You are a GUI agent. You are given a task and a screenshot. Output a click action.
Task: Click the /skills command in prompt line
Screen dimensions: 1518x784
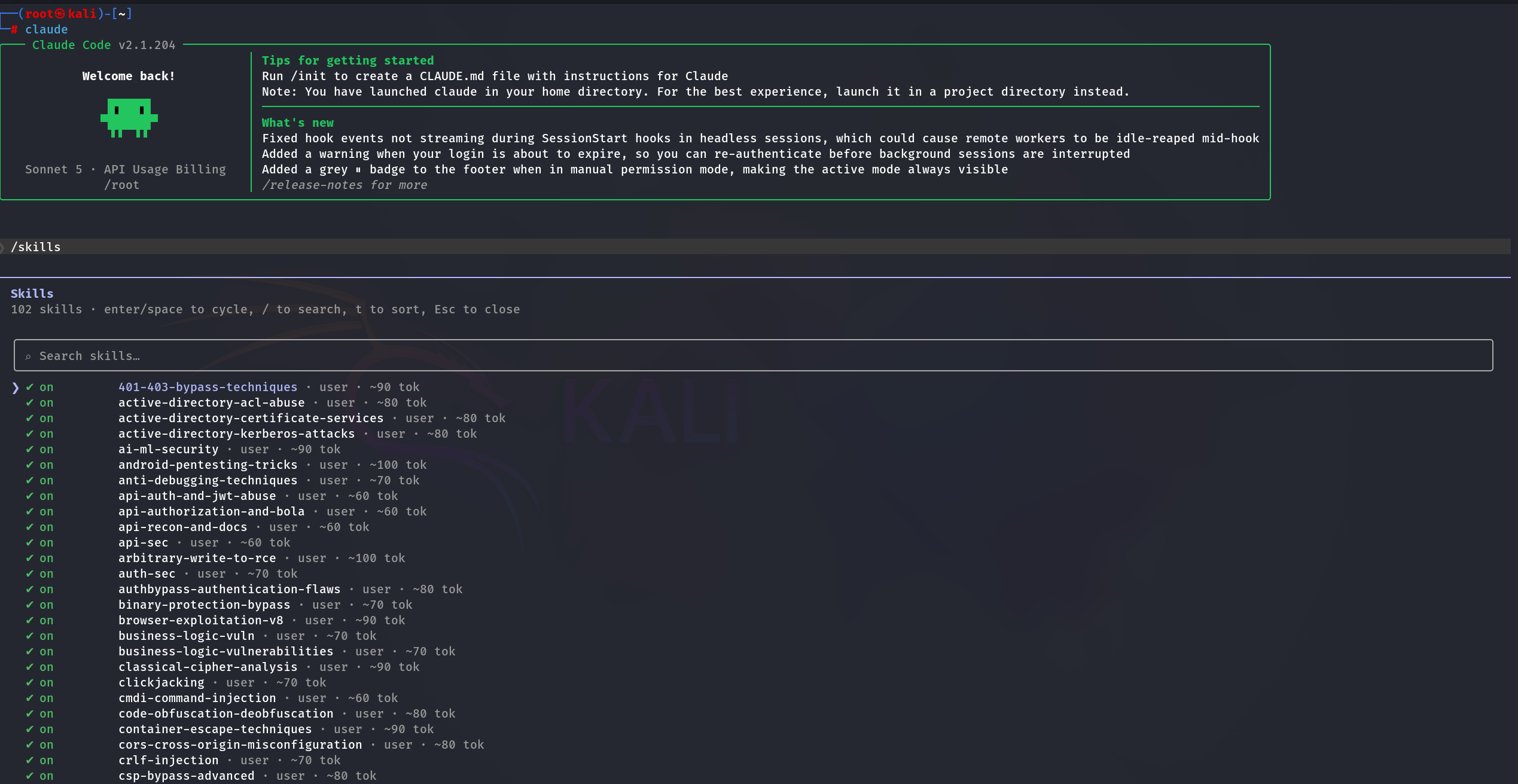[36, 247]
